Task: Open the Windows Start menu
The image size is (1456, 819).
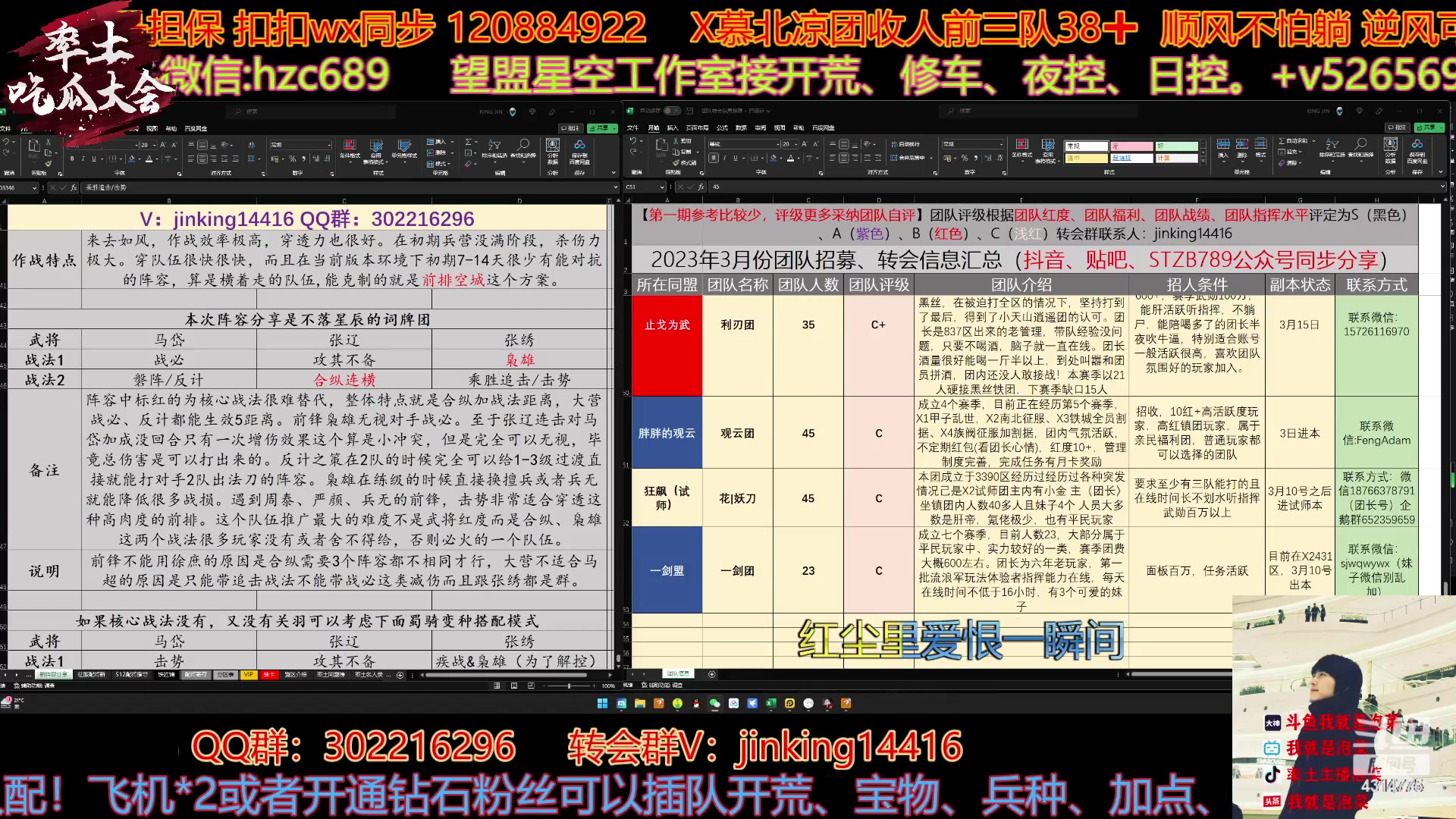Action: tap(602, 704)
